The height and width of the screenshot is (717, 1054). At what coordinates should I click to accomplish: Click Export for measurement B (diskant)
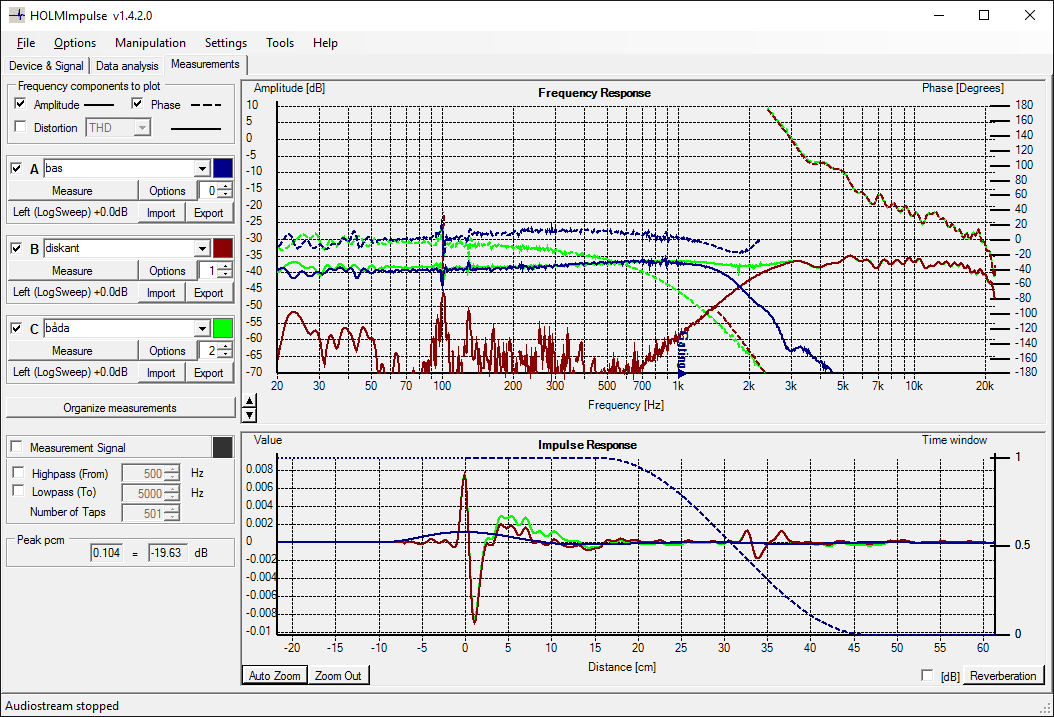pyautogui.click(x=209, y=293)
